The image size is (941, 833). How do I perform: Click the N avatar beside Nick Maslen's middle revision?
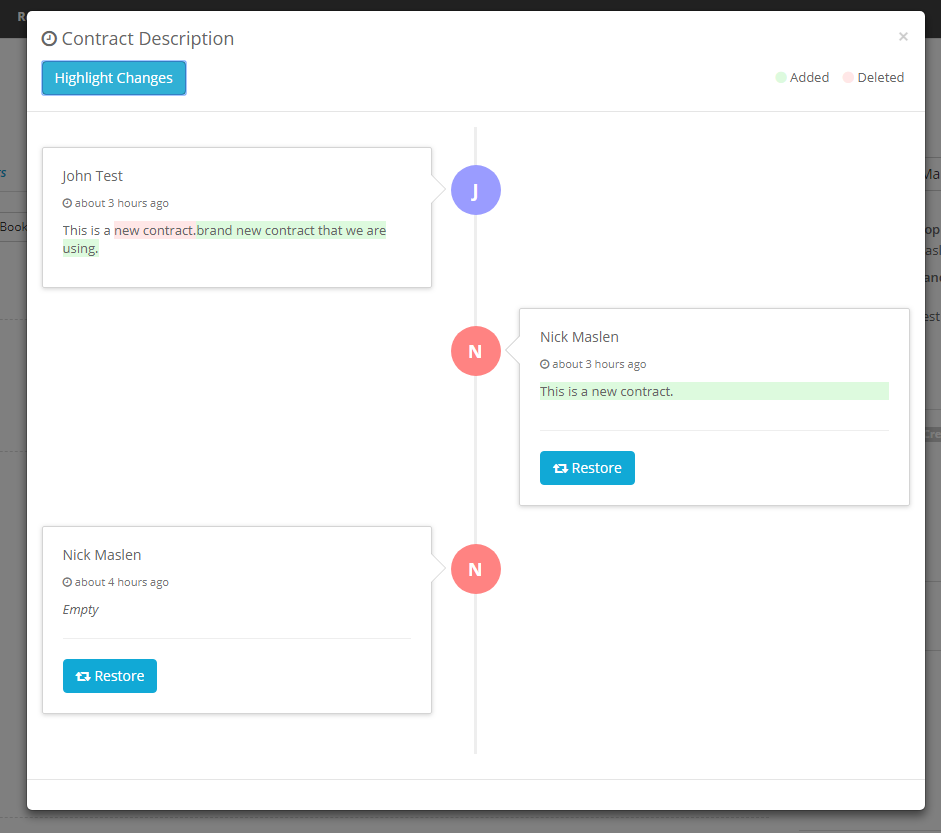(x=476, y=351)
